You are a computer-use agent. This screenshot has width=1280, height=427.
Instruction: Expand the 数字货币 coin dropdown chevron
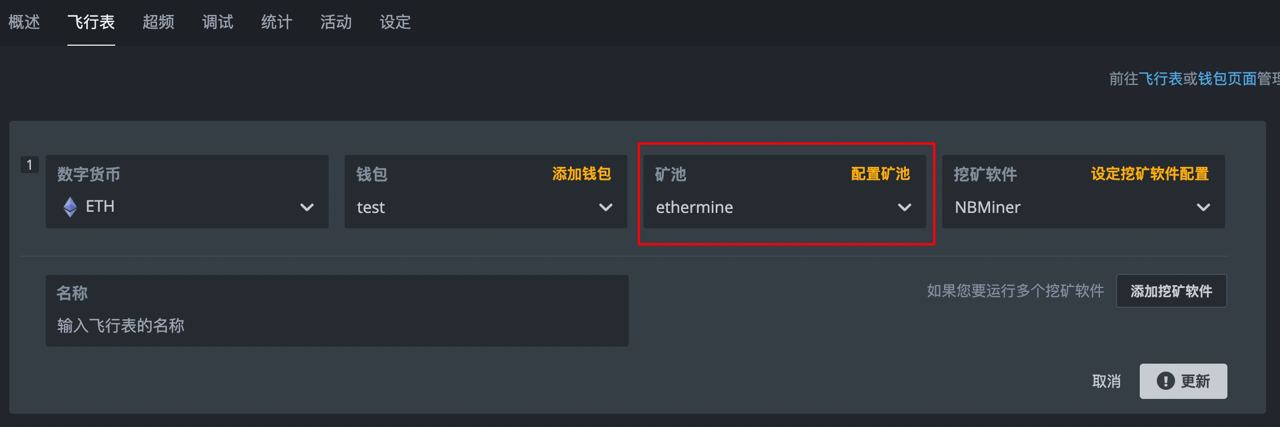tap(307, 208)
